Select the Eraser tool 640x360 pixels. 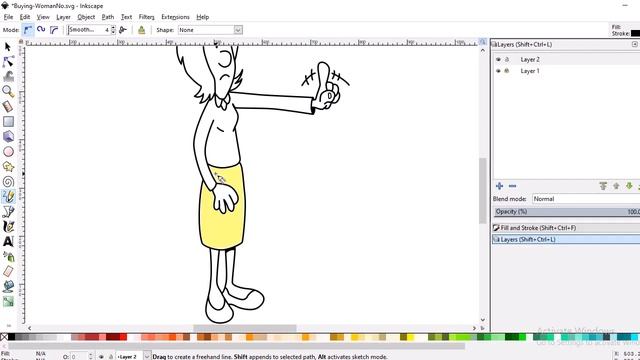click(8, 271)
